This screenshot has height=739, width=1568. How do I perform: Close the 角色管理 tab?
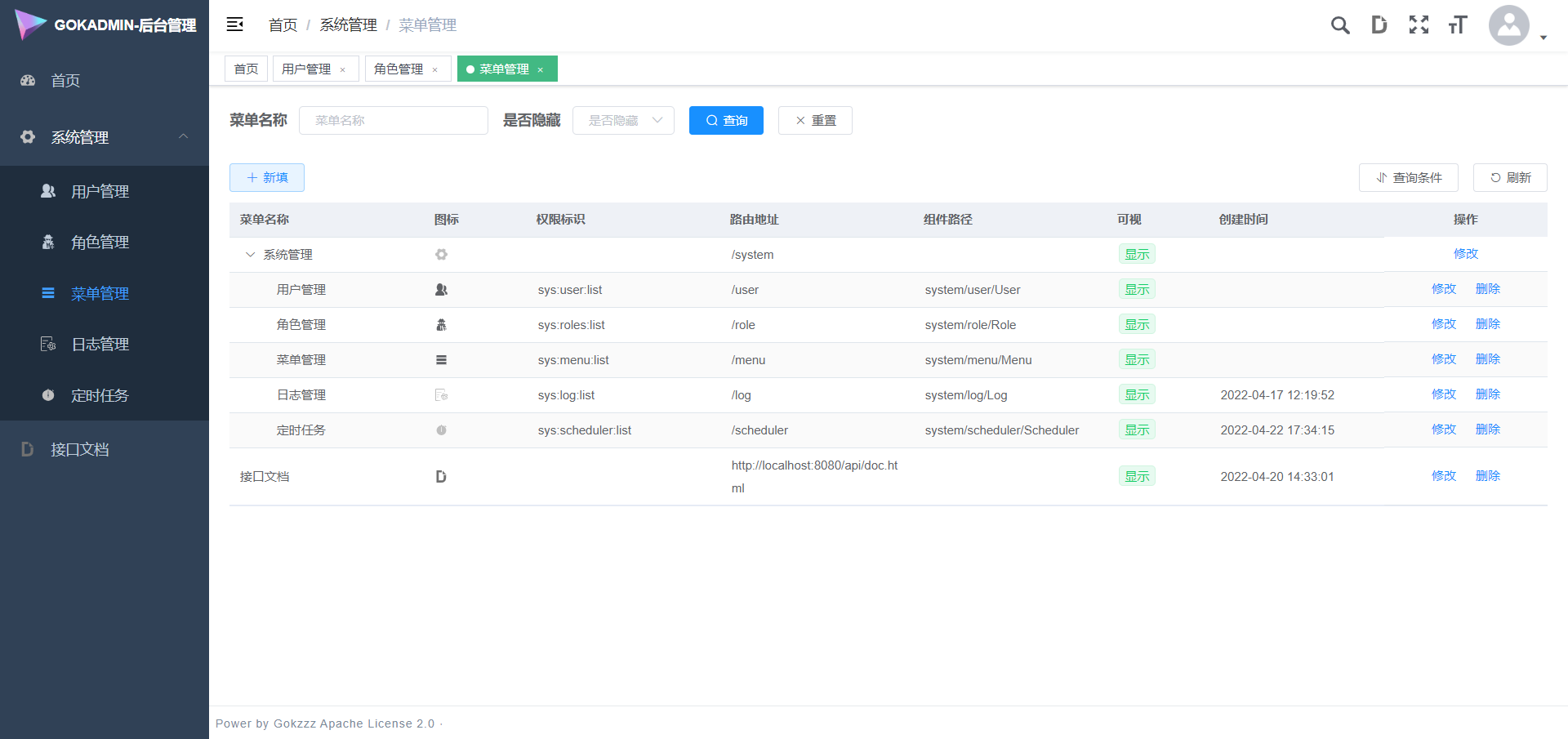[x=435, y=69]
